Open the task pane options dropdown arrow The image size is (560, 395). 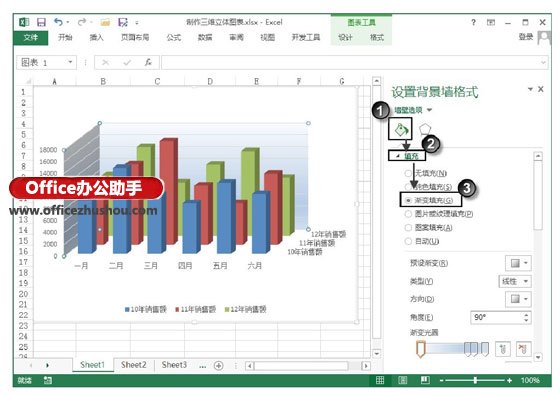530,89
